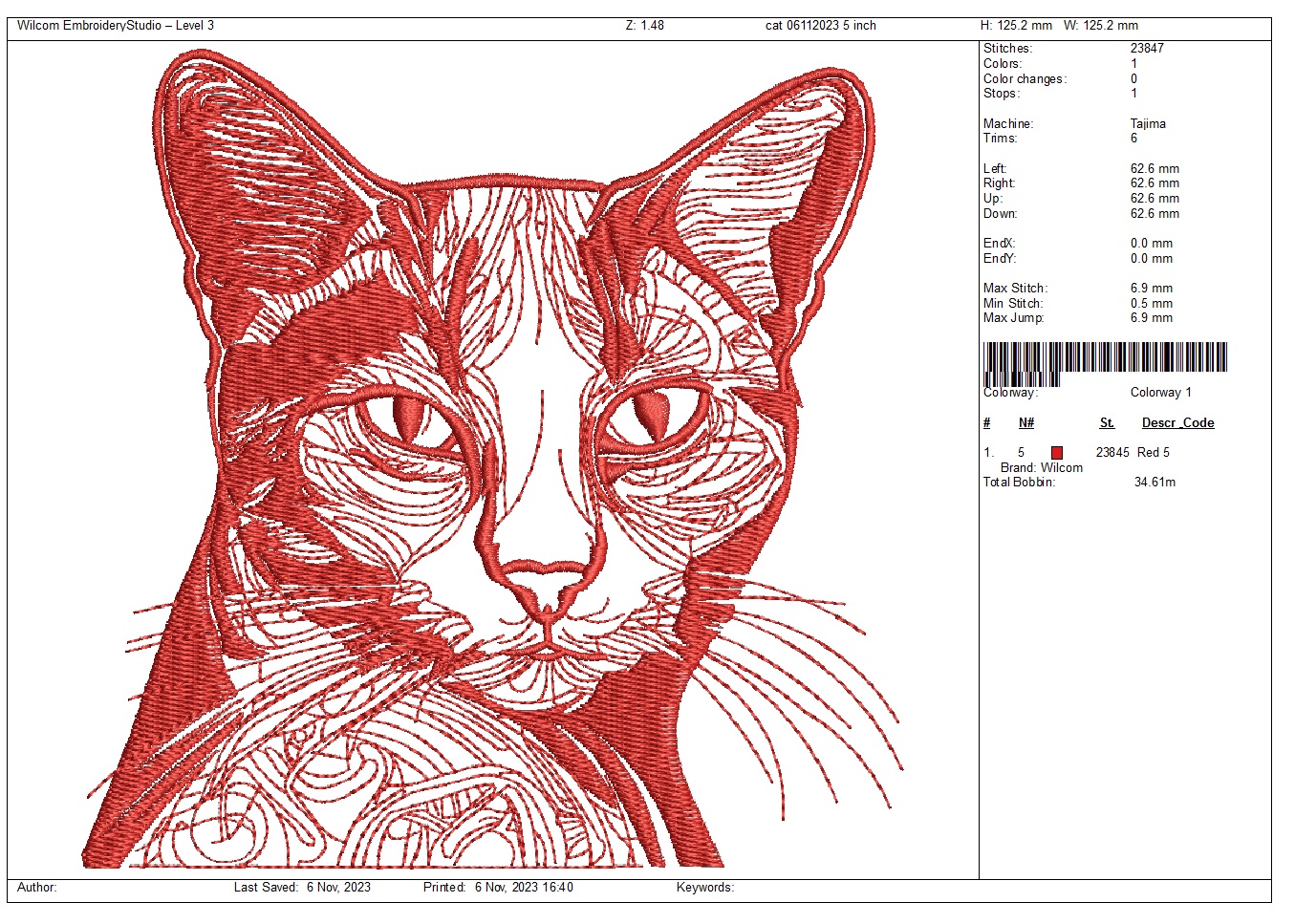
Task: Click the underlined 'N#' column header
Action: [1025, 423]
